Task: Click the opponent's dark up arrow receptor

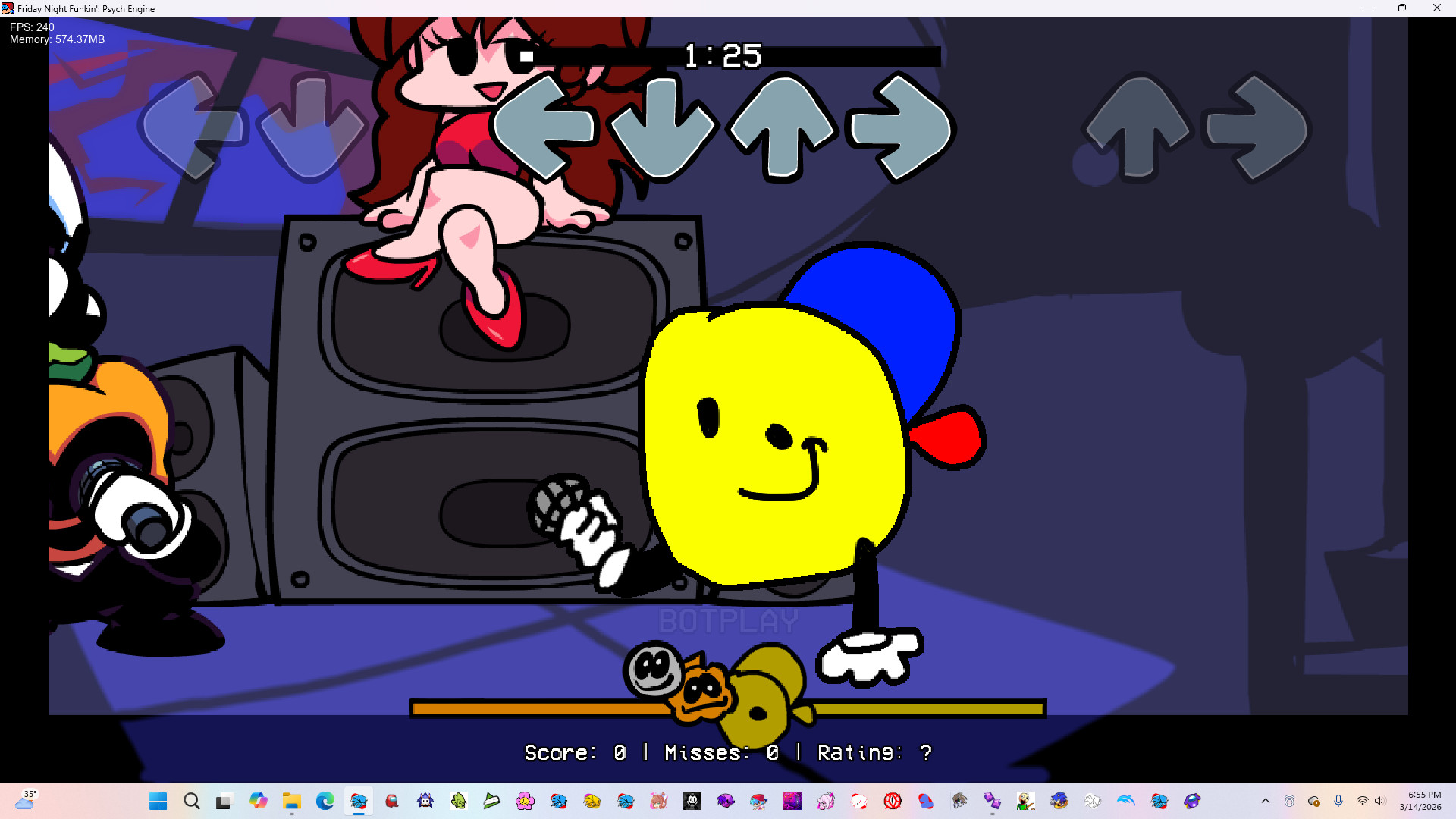Action: (x=1137, y=127)
